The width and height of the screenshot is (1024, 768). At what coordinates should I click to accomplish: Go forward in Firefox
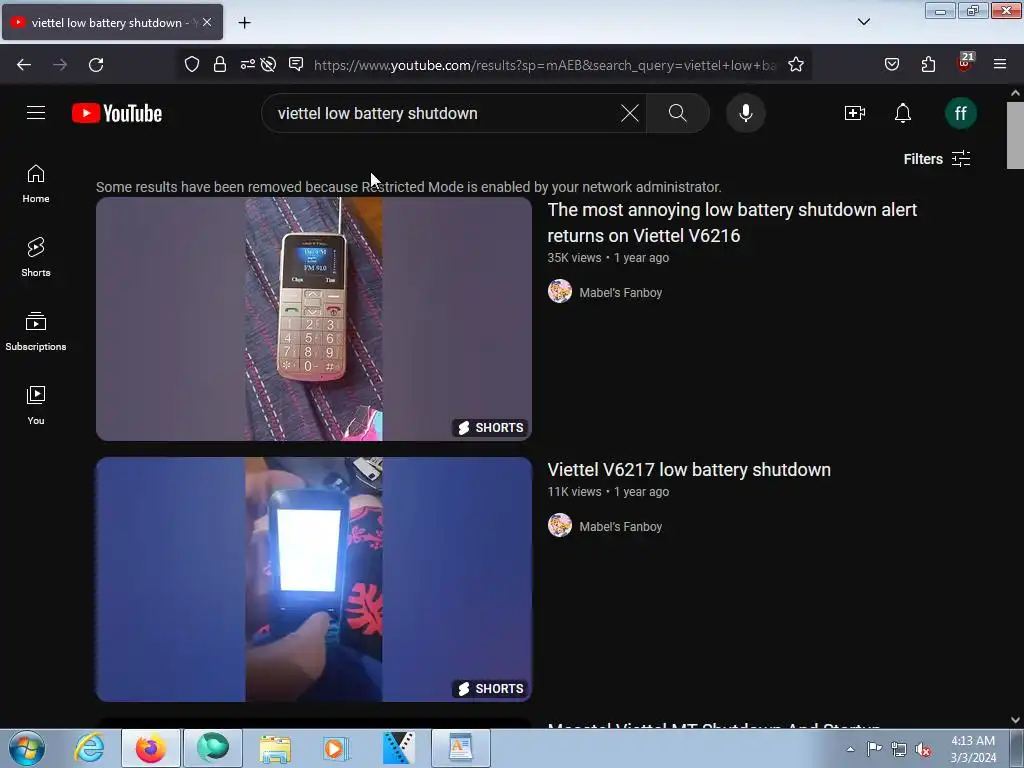click(60, 65)
